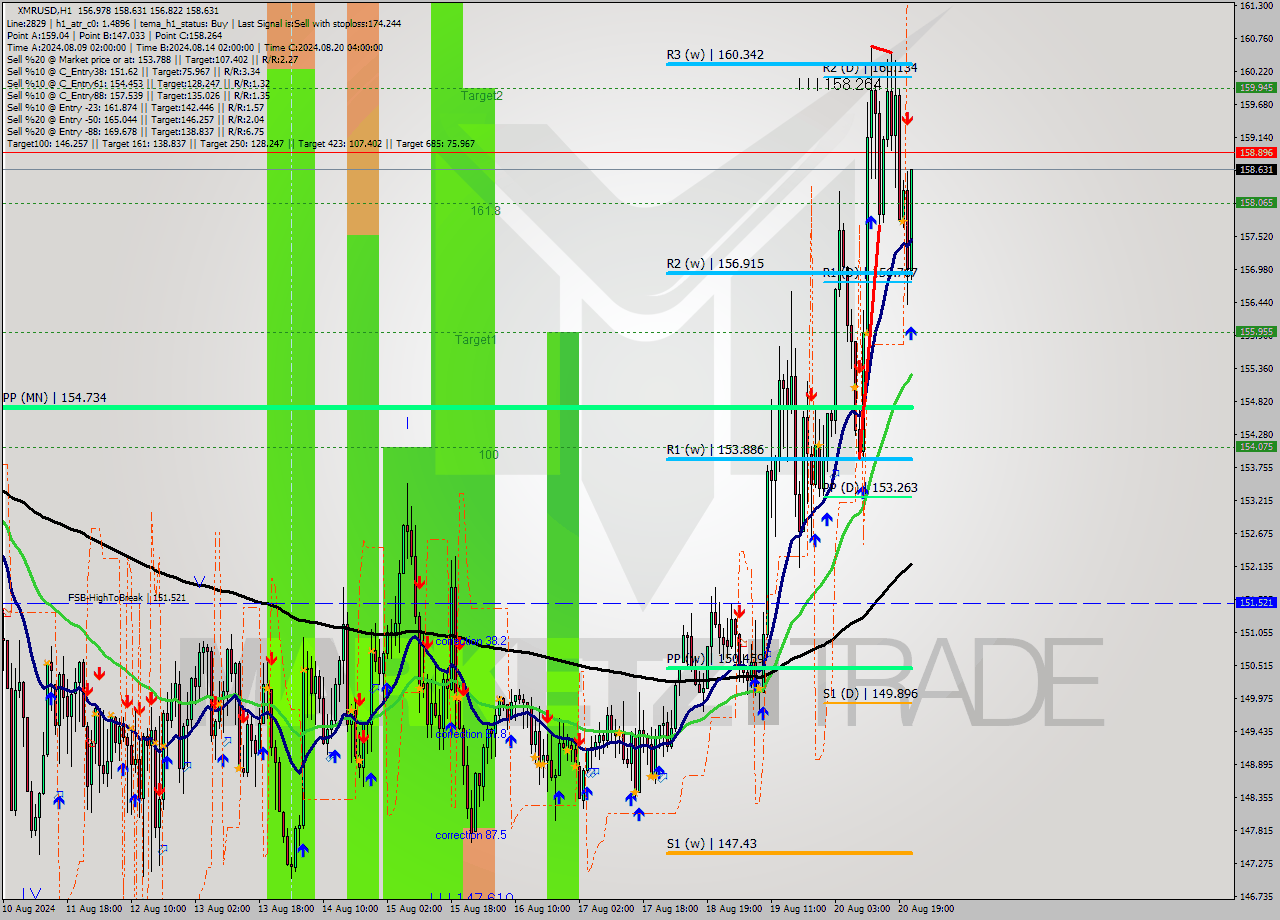
Task: Click the '146.730' price on the scale
Action: coord(1255,897)
